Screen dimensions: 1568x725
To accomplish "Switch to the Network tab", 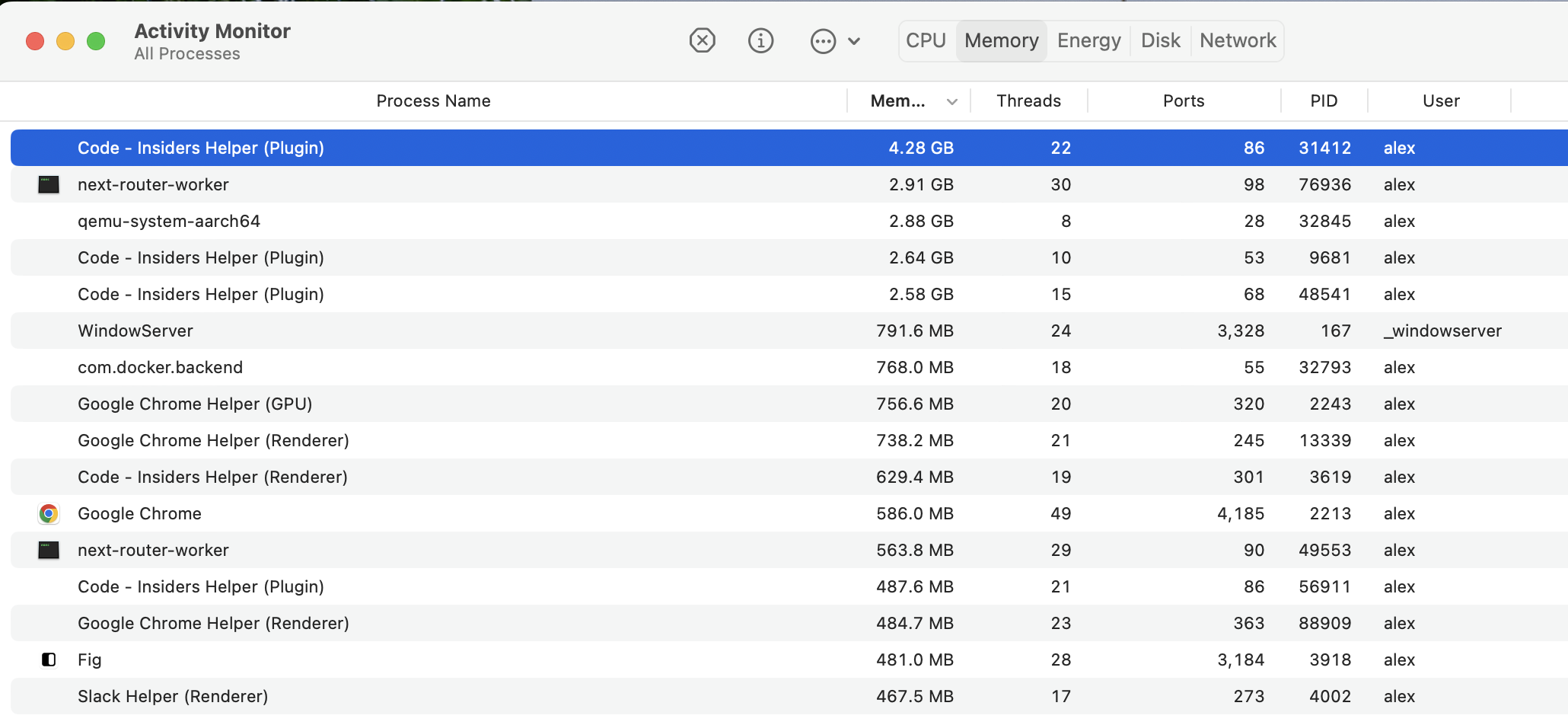I will 1237,40.
